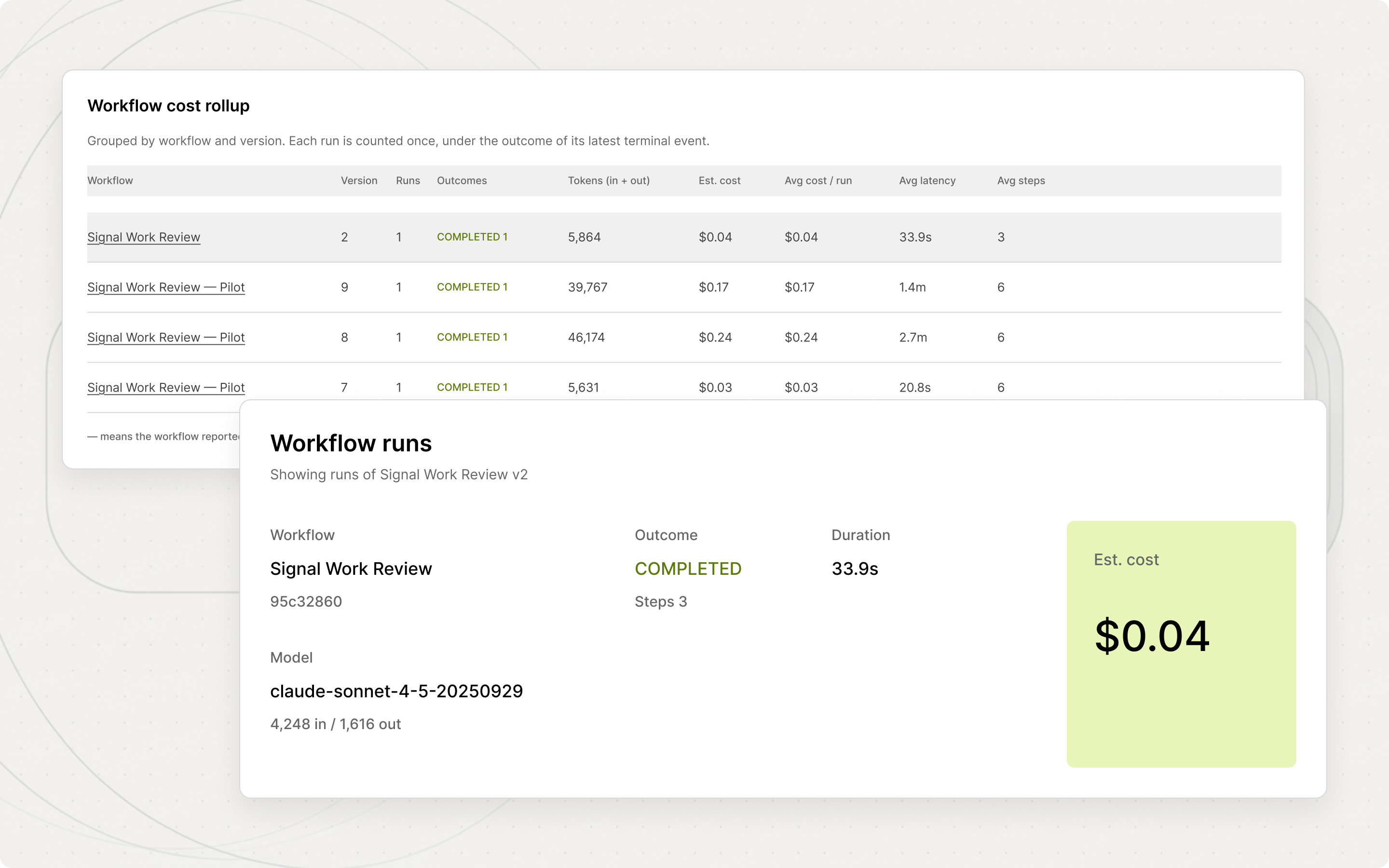Open the Signal Work Review — Pilot version 9 link
The width and height of the screenshot is (1389, 868).
[166, 287]
